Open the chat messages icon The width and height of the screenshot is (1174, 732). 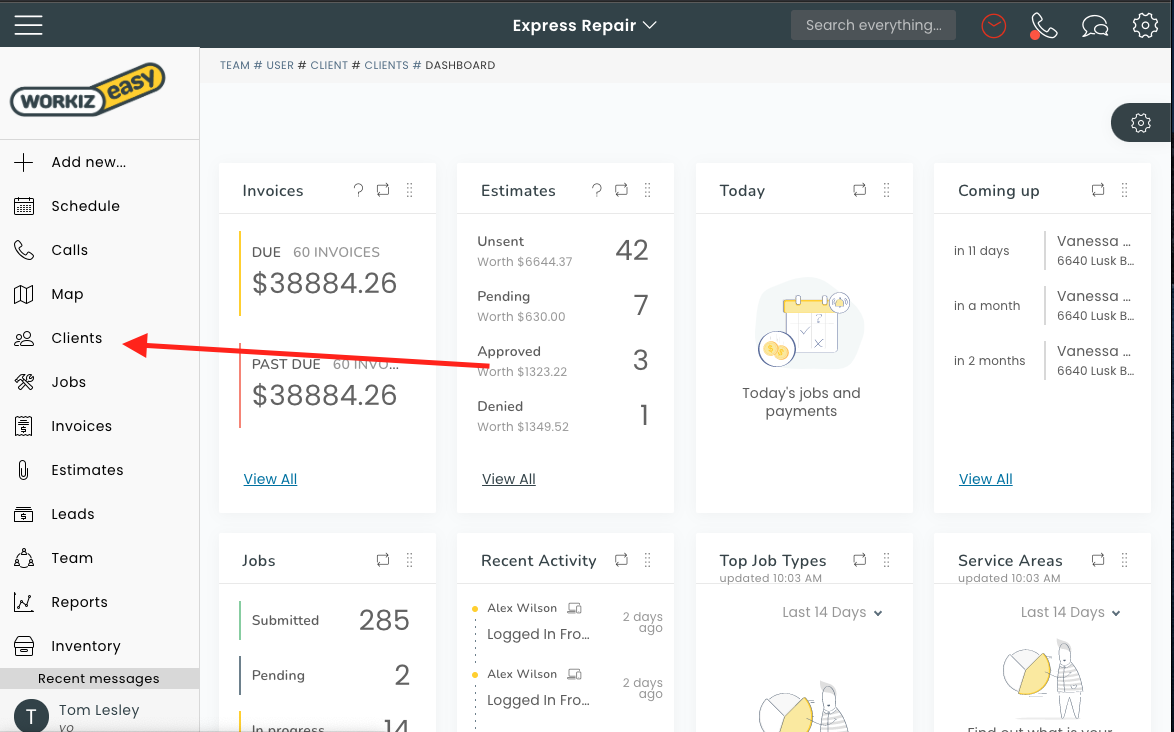coord(1095,26)
